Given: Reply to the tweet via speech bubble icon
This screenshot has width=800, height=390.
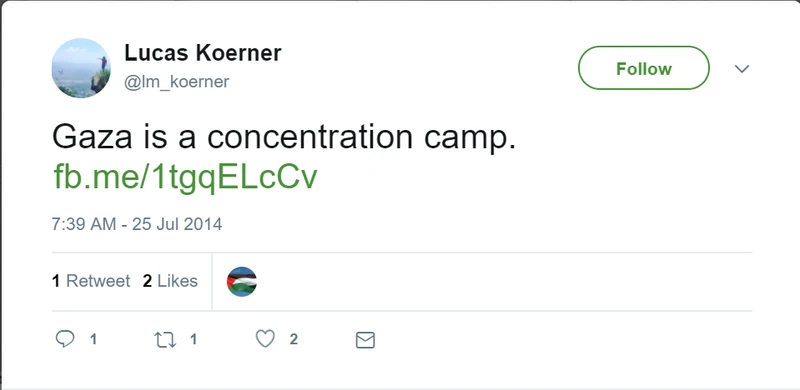Looking at the screenshot, I should [x=65, y=339].
